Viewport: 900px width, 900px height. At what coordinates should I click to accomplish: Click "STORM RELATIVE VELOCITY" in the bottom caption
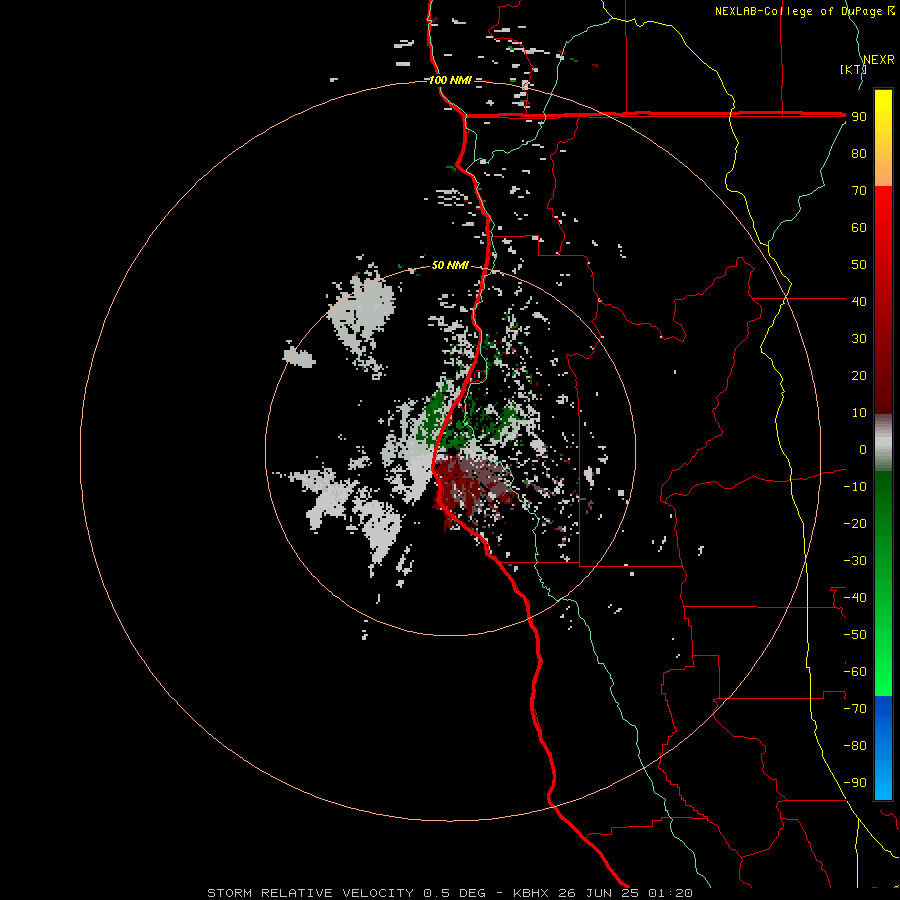coord(310,893)
